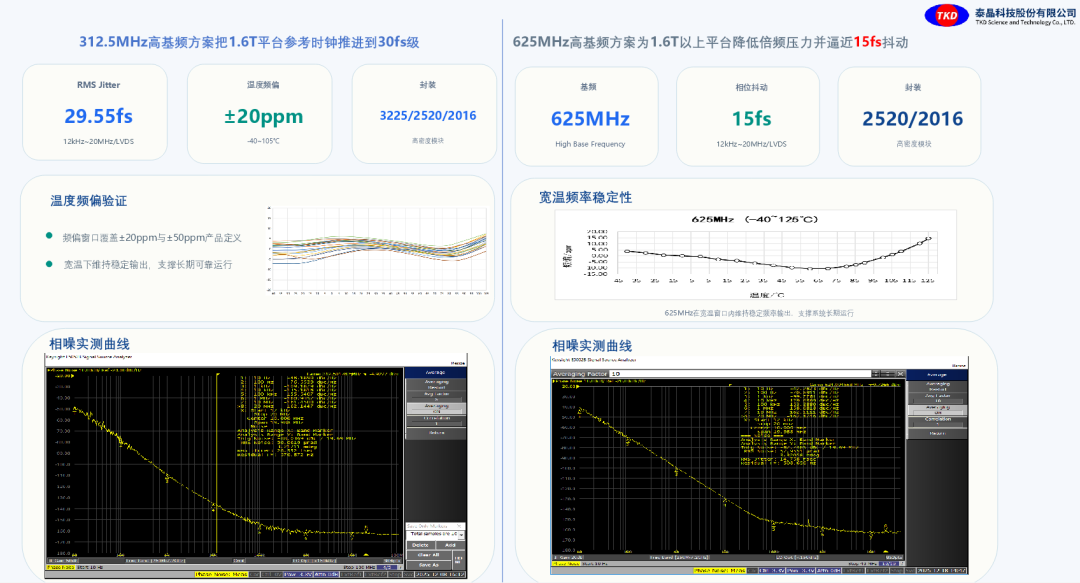The width and height of the screenshot is (1080, 583).
Task: Toggle Averaging ON in 625MHz analyzer screenshot
Action: click(937, 410)
